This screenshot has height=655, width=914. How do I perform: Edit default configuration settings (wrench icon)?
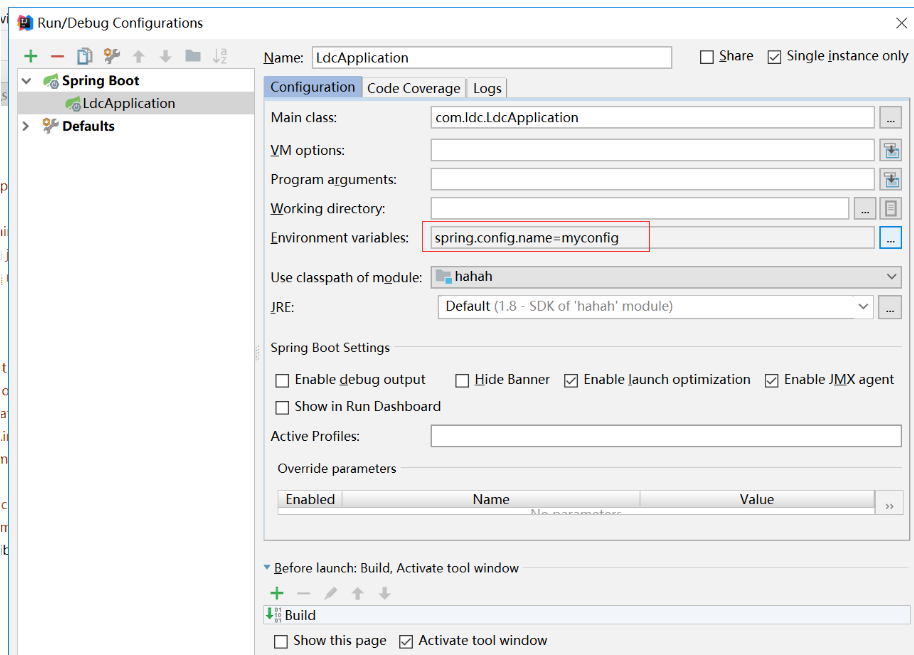[111, 56]
